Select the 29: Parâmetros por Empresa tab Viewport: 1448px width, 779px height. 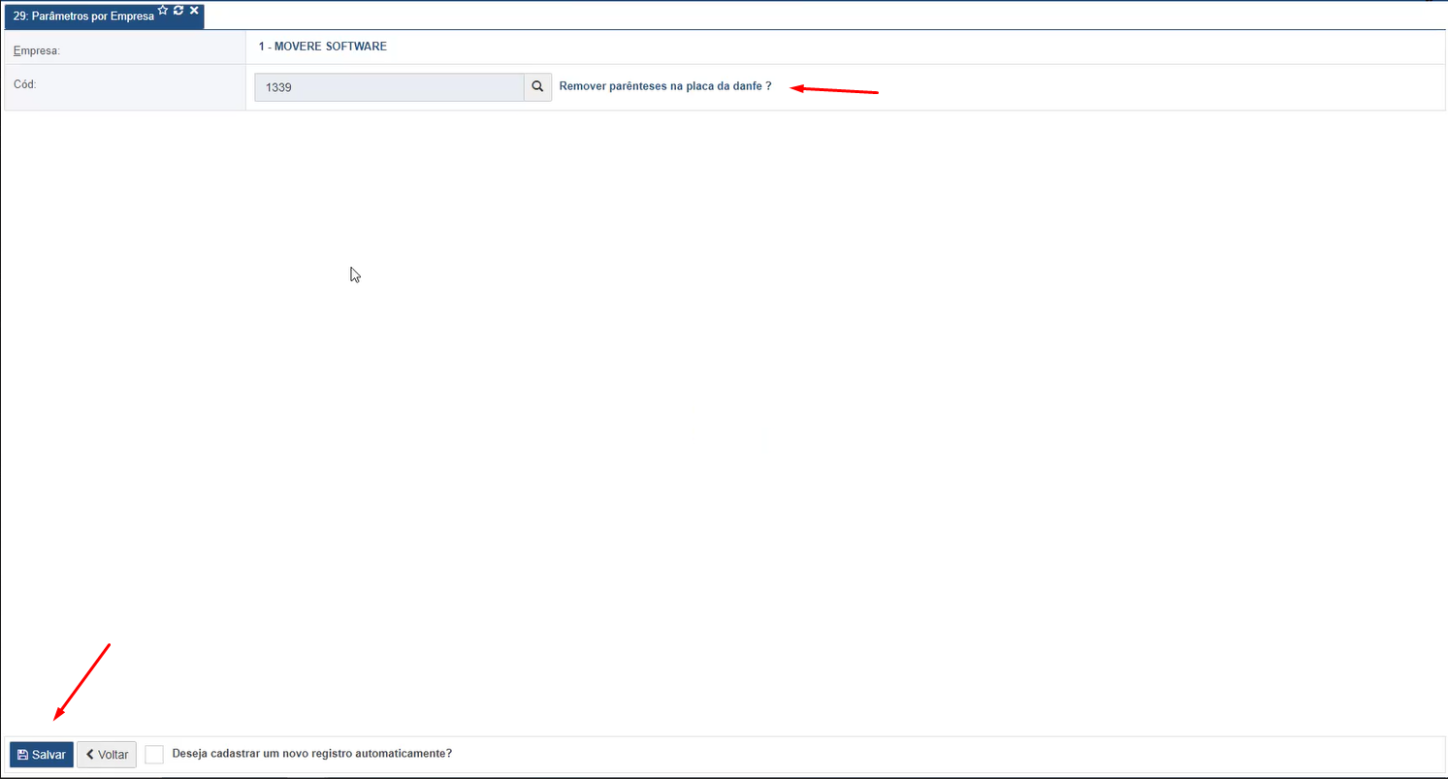pos(84,16)
